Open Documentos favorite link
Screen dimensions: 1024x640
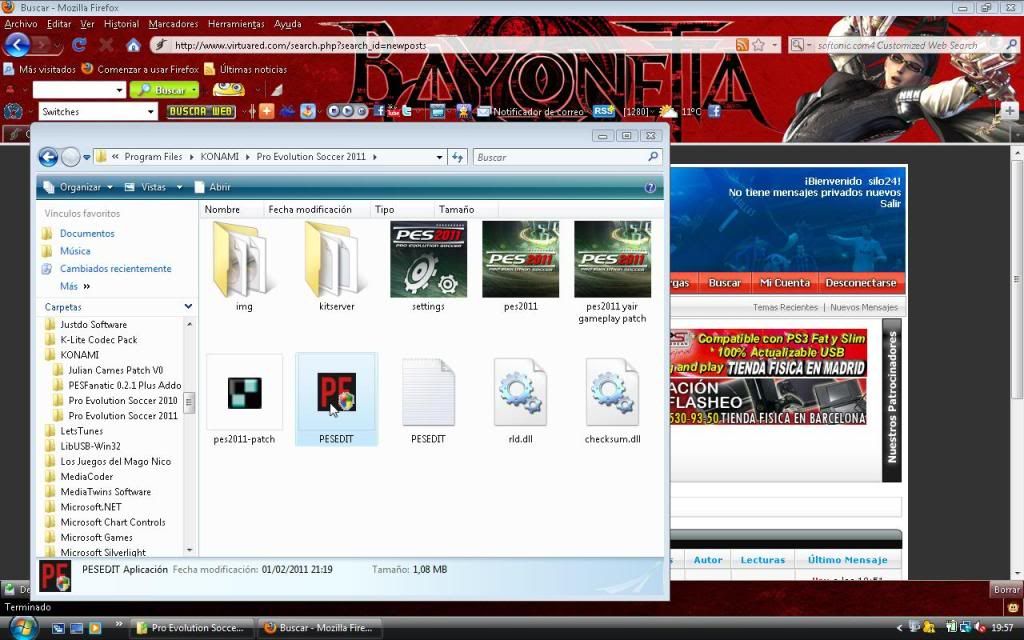point(87,233)
